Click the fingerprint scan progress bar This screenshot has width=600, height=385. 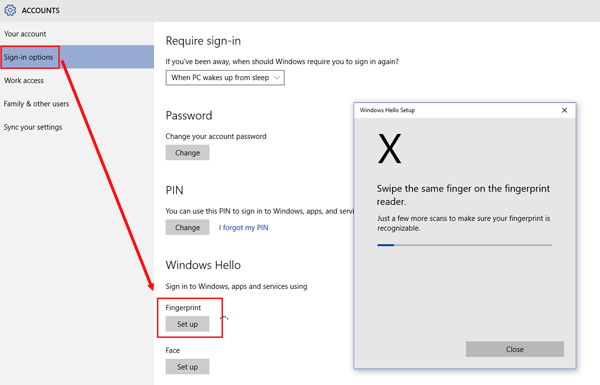tap(465, 245)
